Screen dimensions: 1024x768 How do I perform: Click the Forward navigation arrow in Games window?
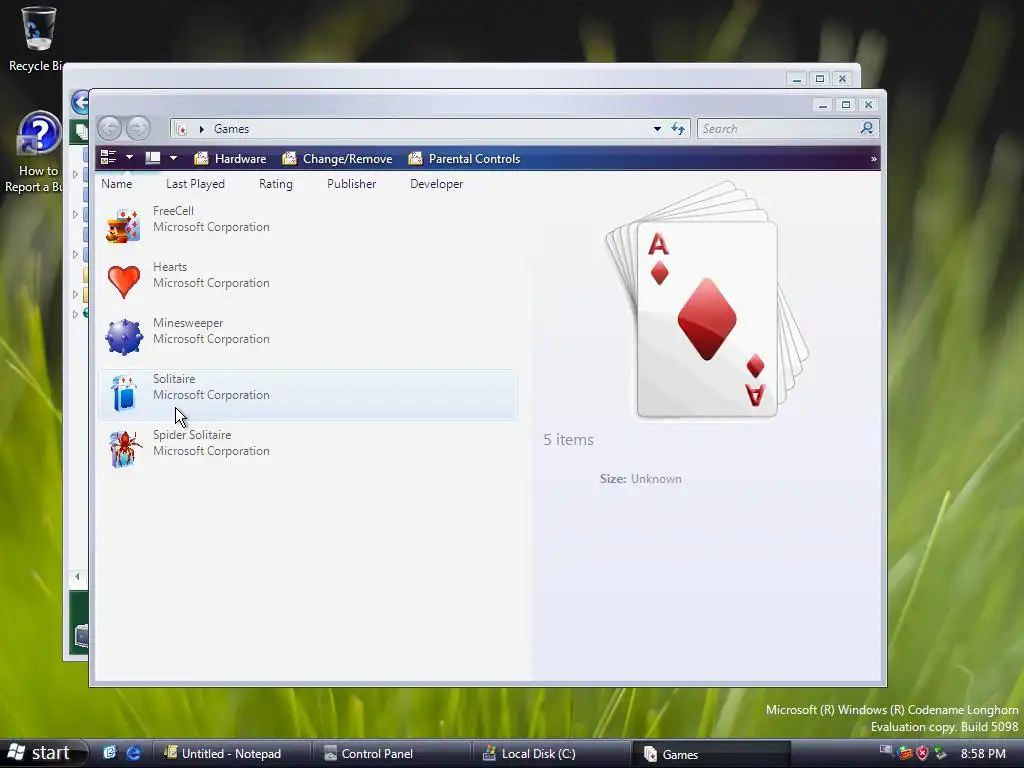138,129
